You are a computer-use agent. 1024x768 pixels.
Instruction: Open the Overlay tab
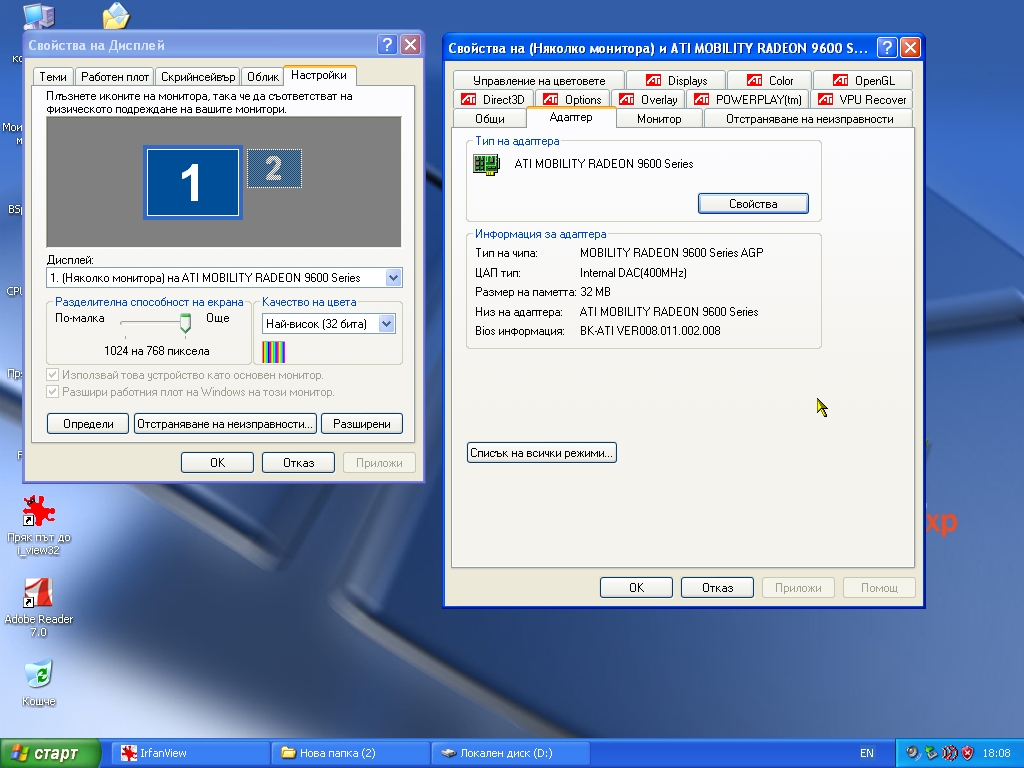point(648,99)
